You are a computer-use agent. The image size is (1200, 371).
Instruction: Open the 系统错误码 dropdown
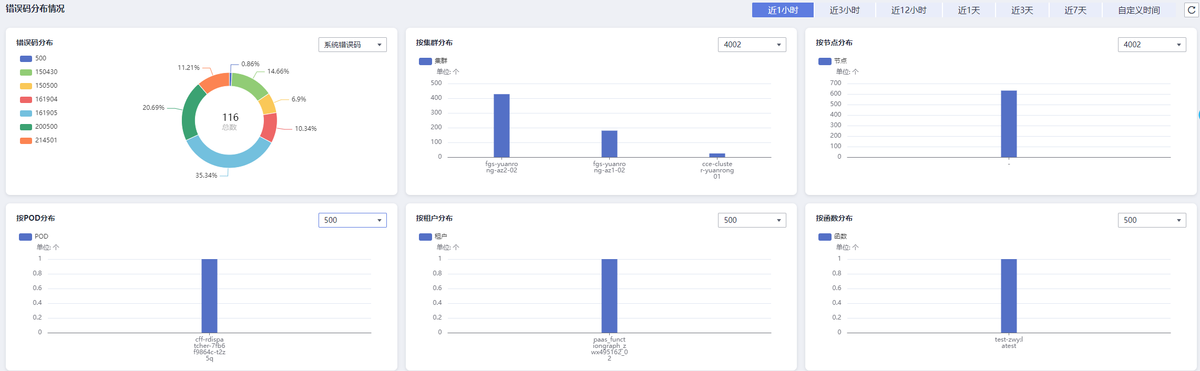pos(352,45)
